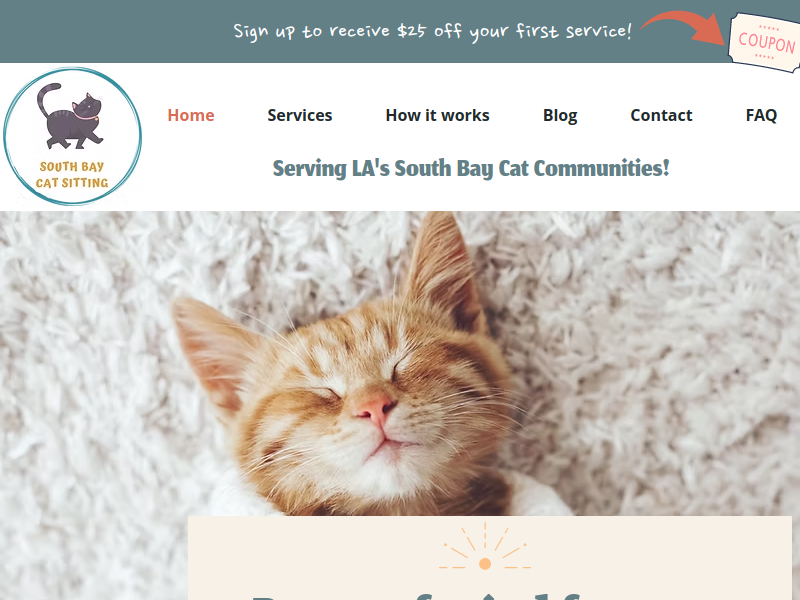Screen dimensions: 800x600
Task: Click the kitten's upright ear
Action: click(442, 265)
